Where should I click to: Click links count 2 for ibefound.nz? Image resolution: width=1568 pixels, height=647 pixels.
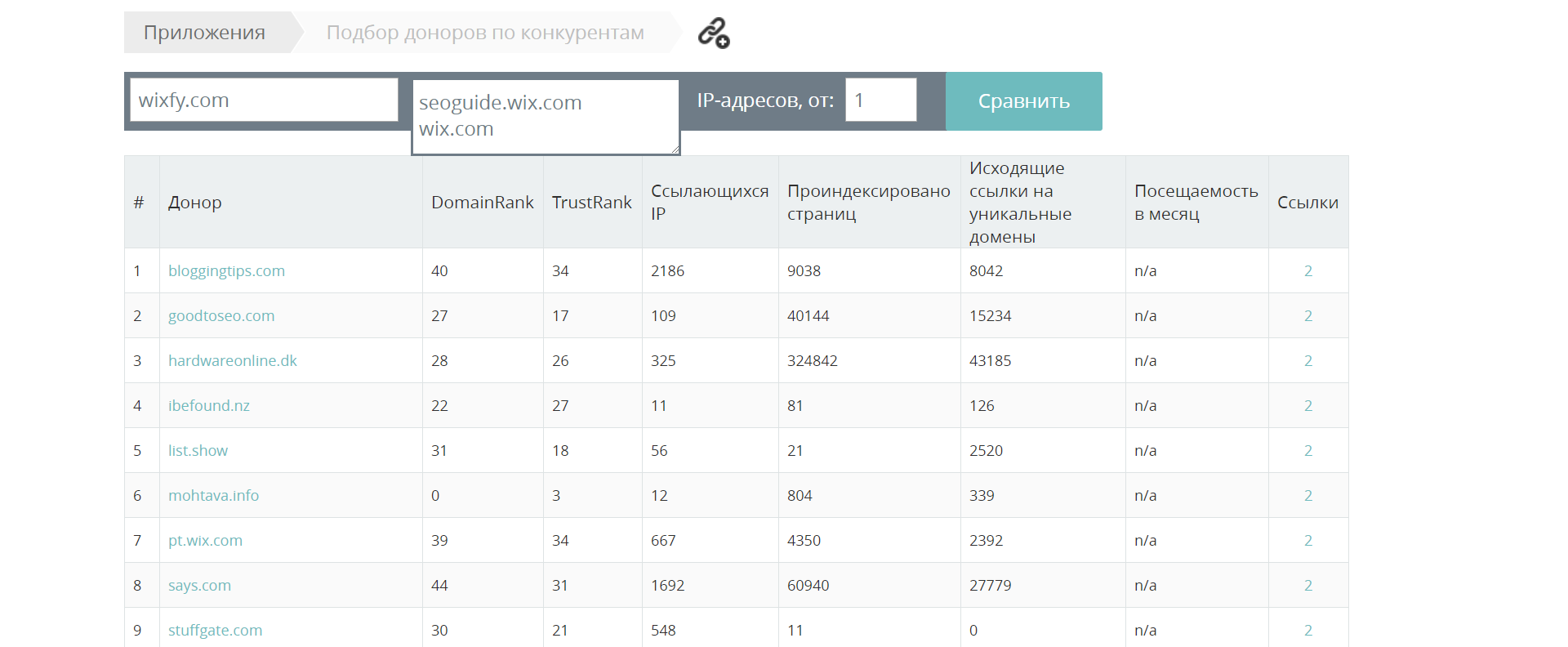coord(1308,406)
